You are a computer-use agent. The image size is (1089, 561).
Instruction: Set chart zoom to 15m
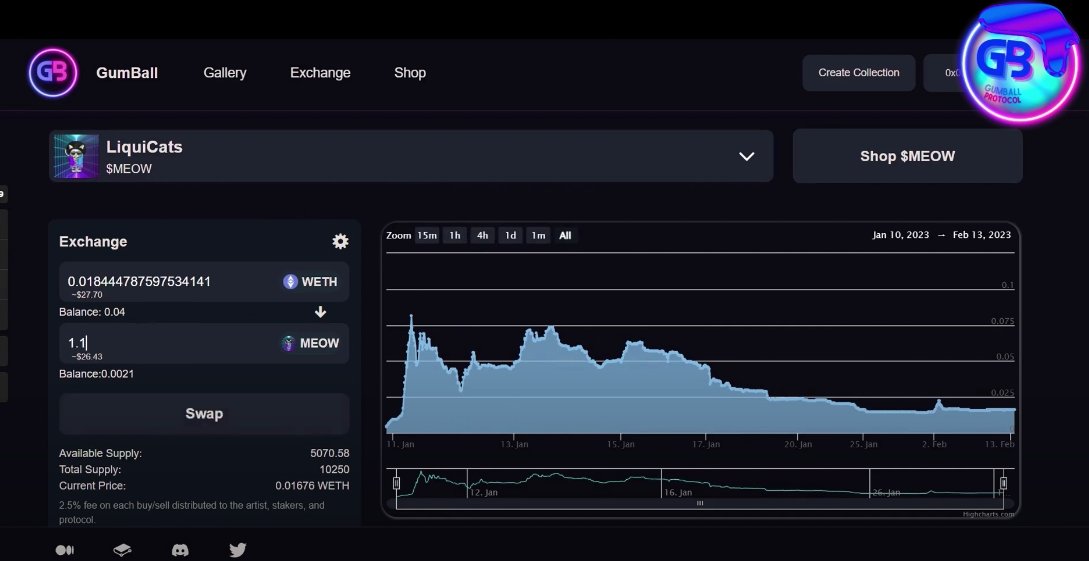[426, 235]
